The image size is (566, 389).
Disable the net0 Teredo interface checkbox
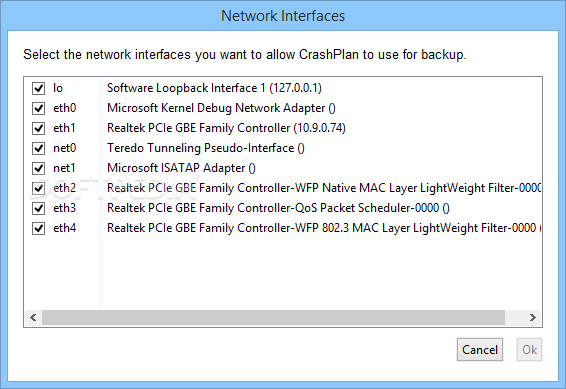click(x=38, y=148)
